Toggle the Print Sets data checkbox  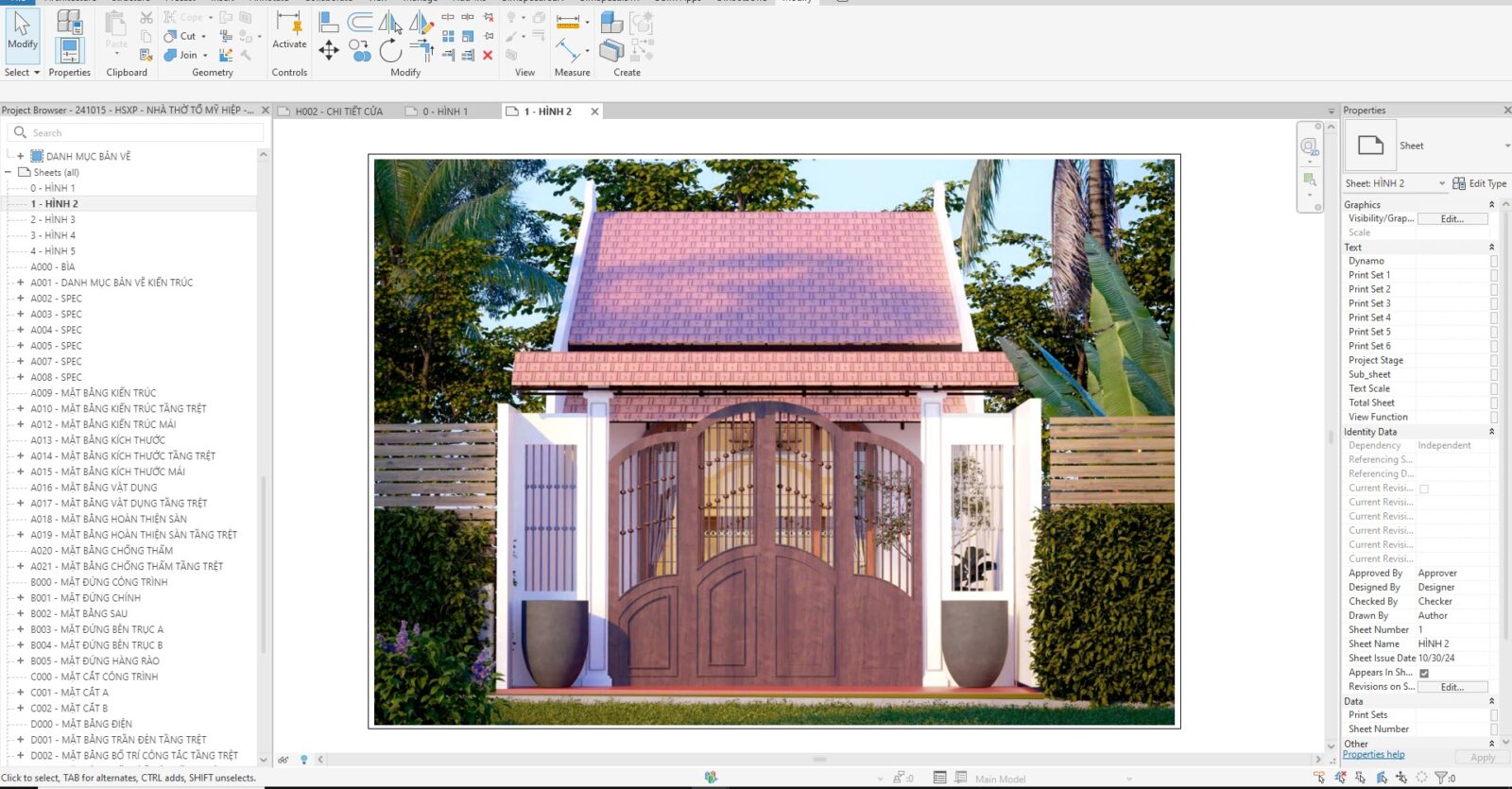(x=1494, y=715)
